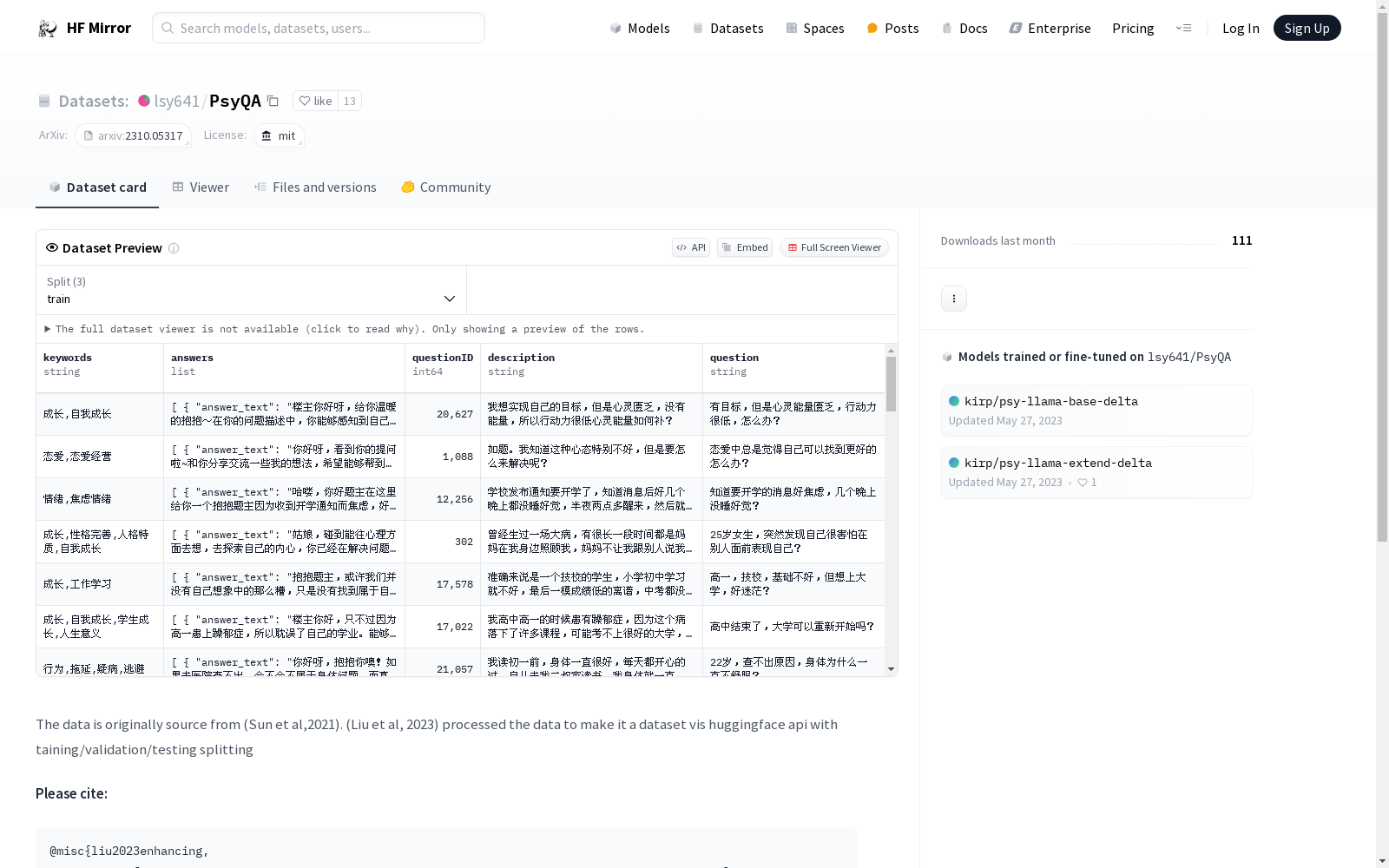The image size is (1389, 868).
Task: Click the heart icon on psy-llama-extend-delta
Action: point(1083,483)
